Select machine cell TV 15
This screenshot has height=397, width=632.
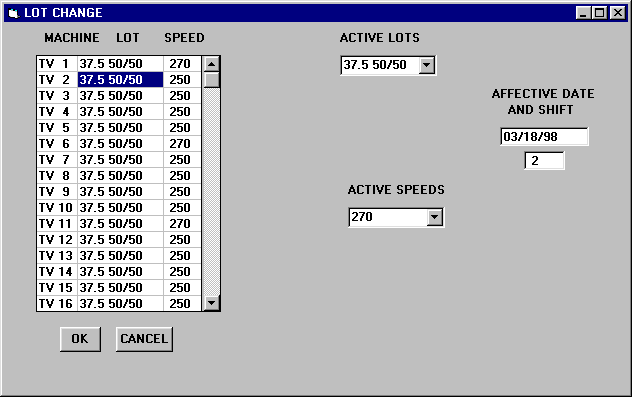(57, 288)
